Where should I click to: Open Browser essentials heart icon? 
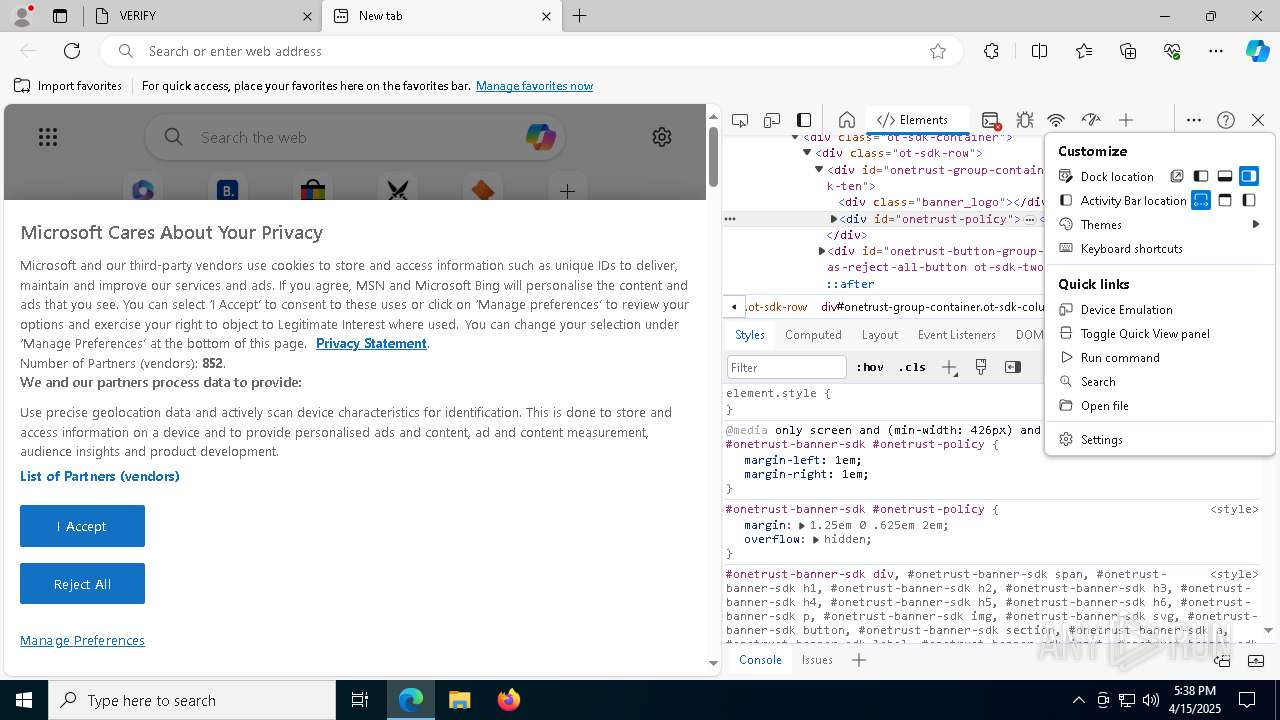[x=1172, y=51]
